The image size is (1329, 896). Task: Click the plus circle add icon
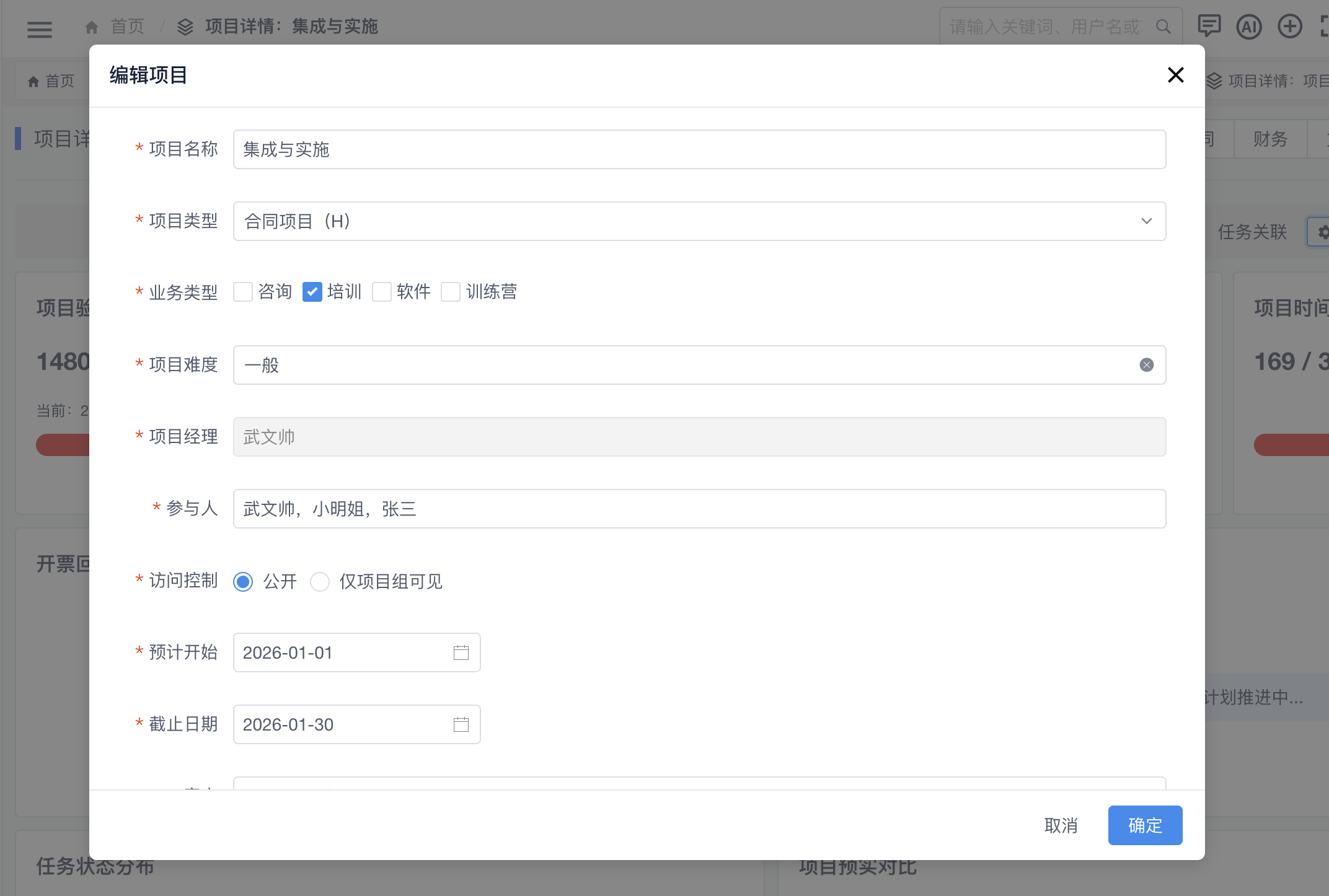click(x=1290, y=26)
